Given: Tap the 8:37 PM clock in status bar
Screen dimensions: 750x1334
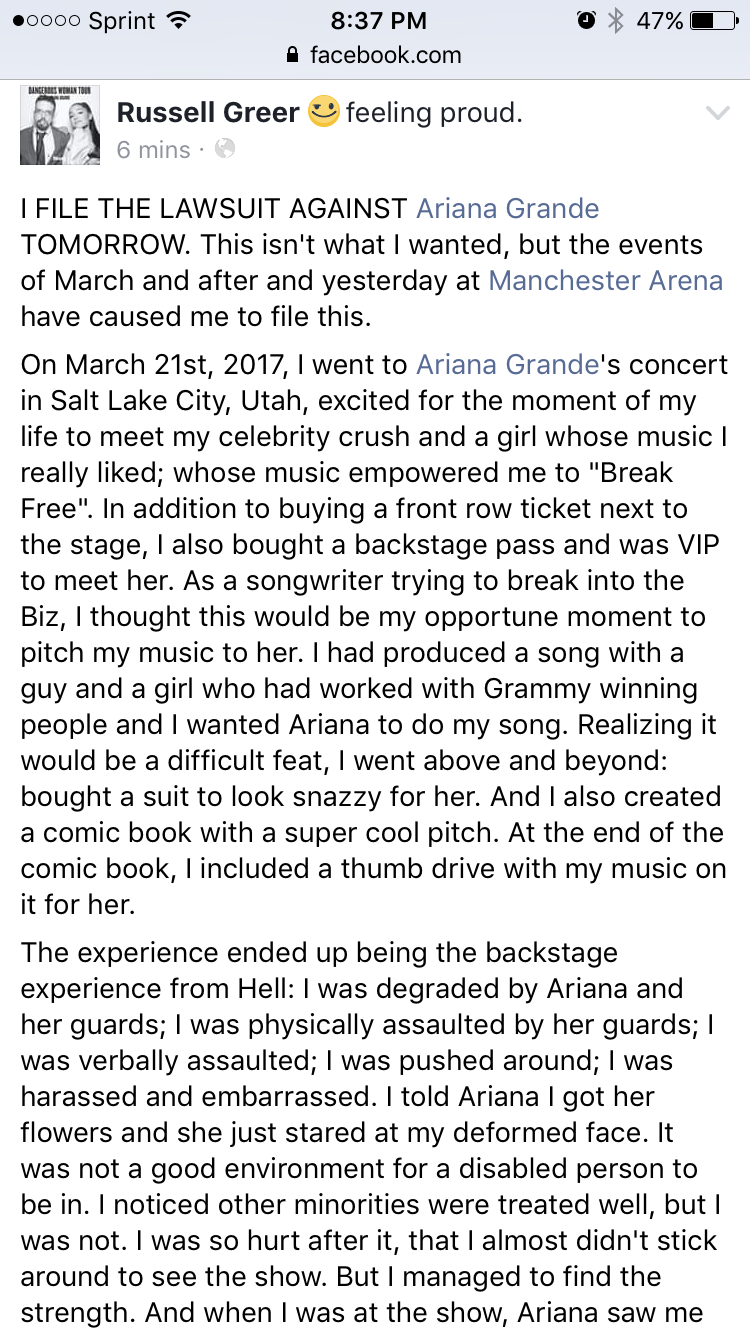Looking at the screenshot, I should 377,20.
